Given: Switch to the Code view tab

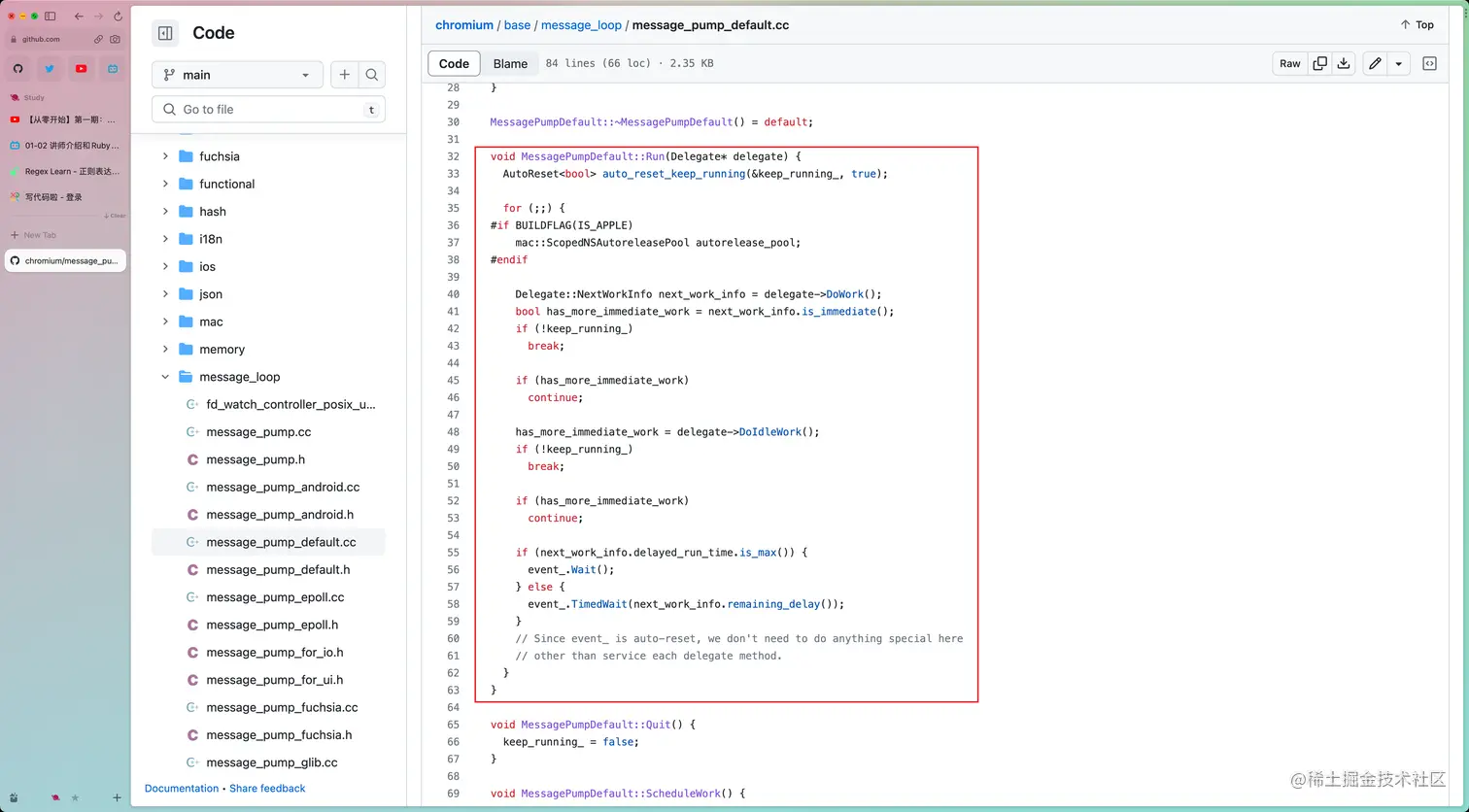Looking at the screenshot, I should 454,63.
